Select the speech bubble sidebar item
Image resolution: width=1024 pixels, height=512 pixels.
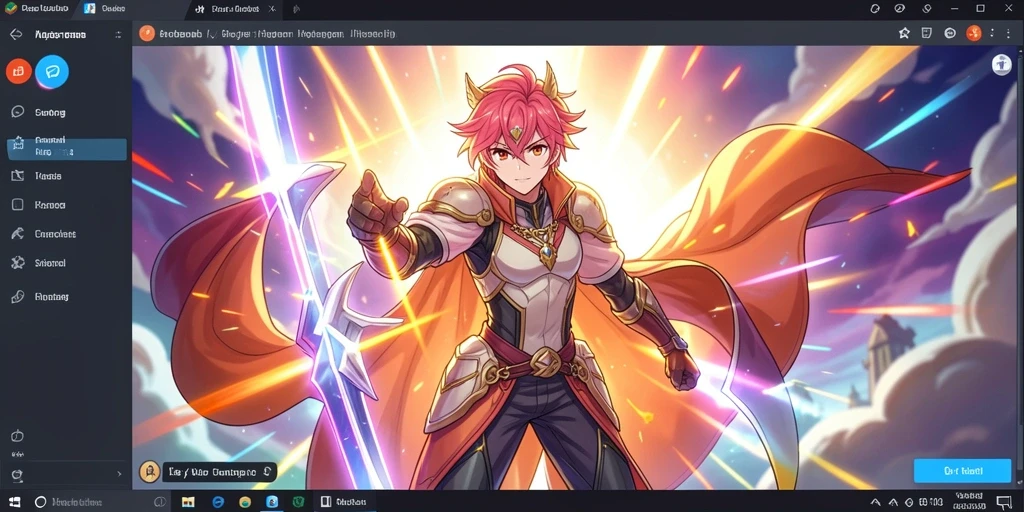pos(18,112)
